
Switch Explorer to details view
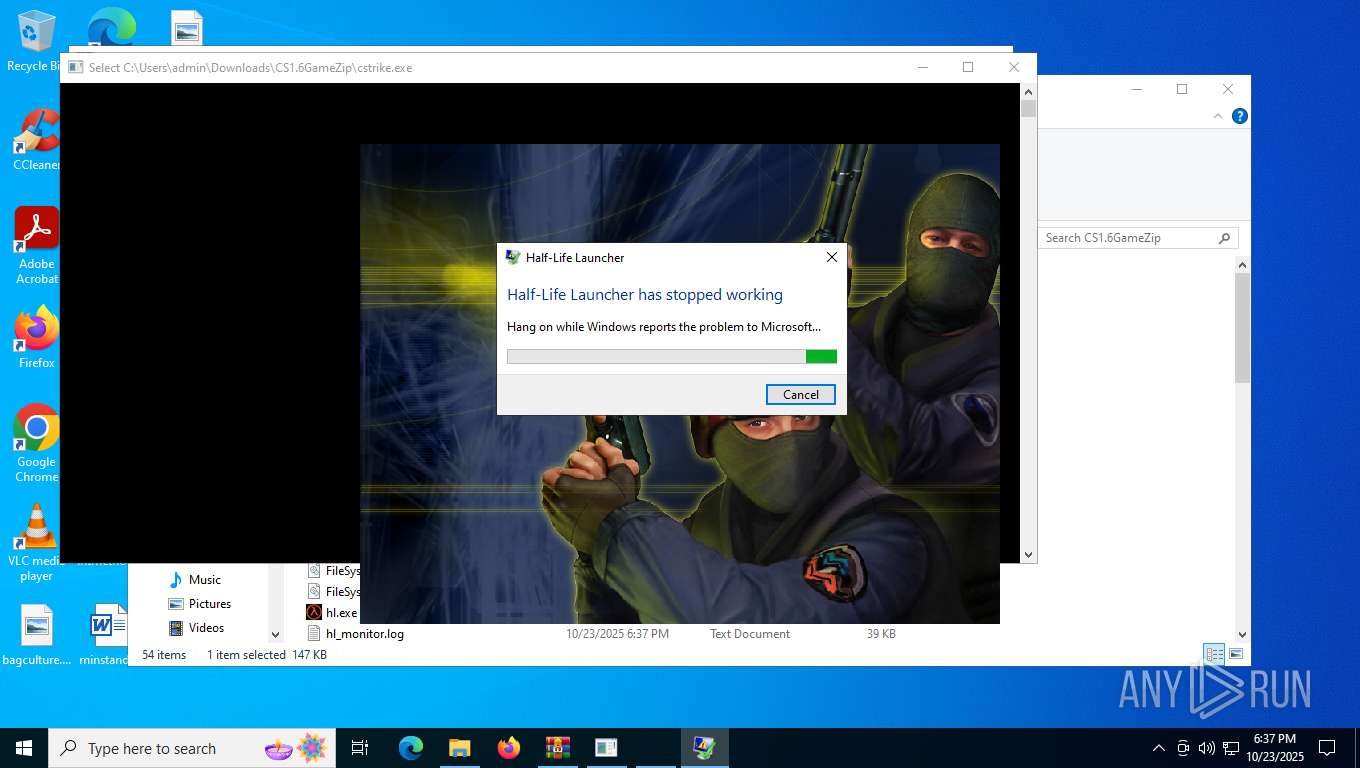(x=1214, y=654)
